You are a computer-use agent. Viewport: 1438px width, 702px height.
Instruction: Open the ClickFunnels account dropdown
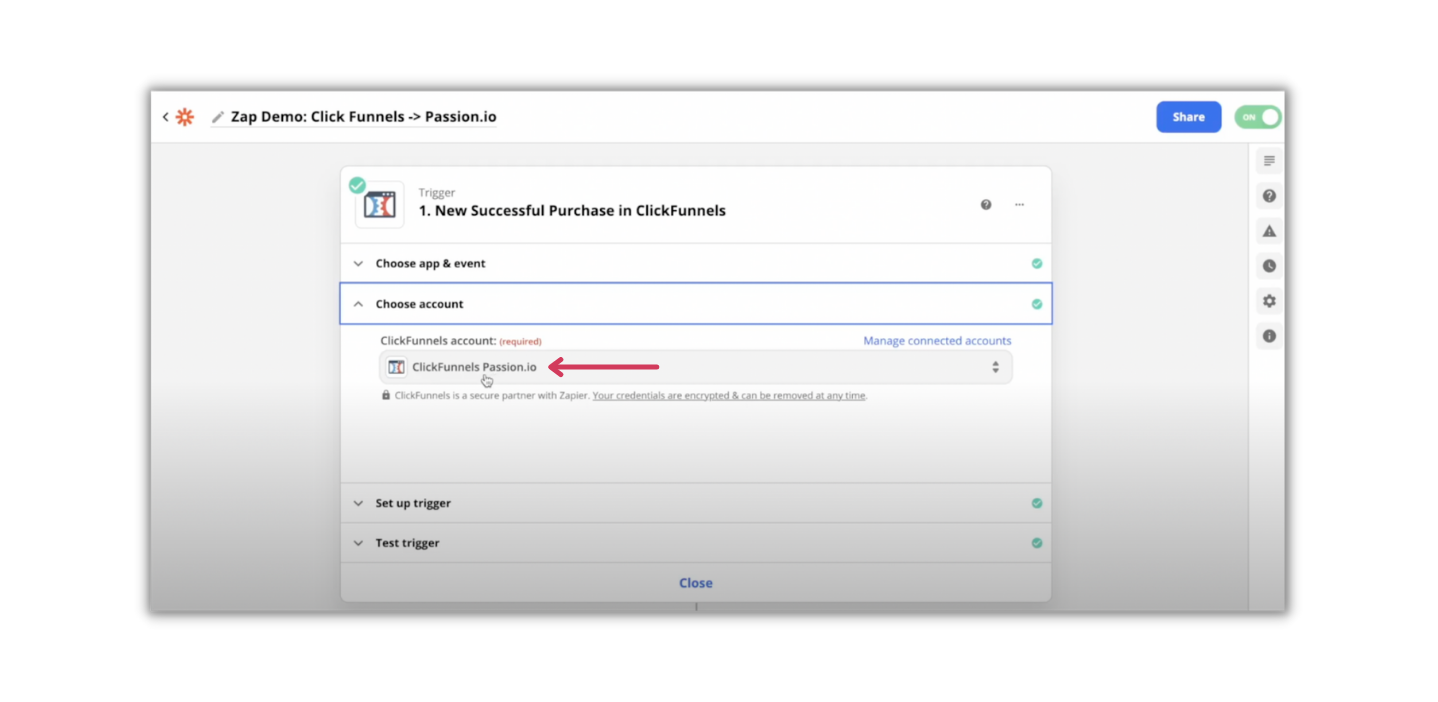(x=695, y=367)
